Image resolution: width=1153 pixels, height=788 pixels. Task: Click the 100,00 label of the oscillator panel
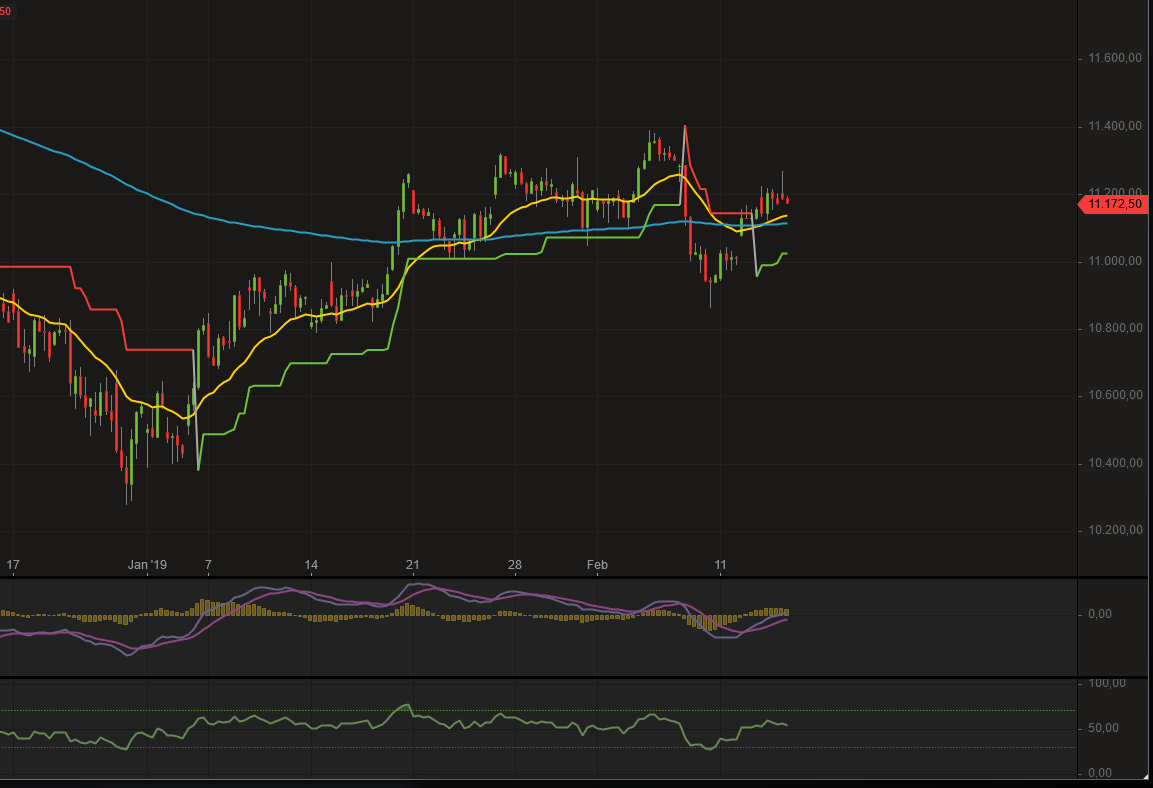pyautogui.click(x=1107, y=683)
